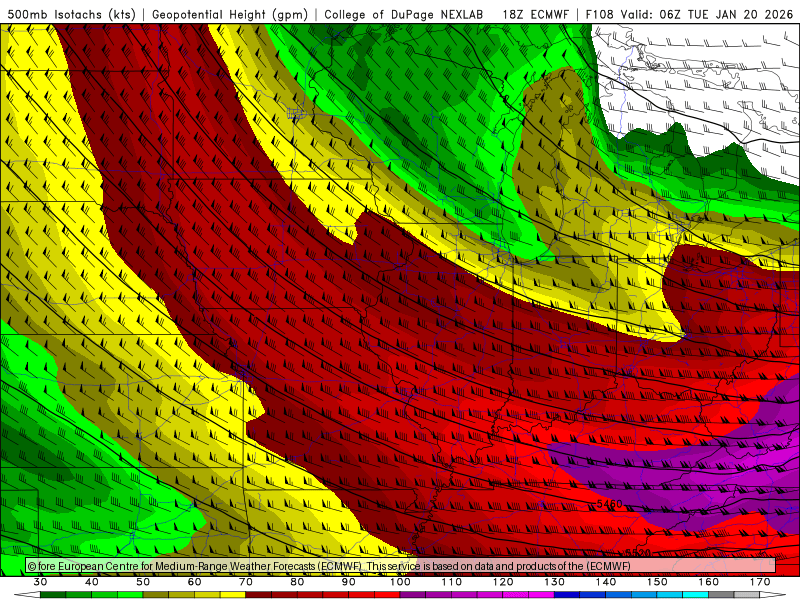Screen dimensions: 800x600
Task: Click the "60" color scale label
Action: coord(194,582)
